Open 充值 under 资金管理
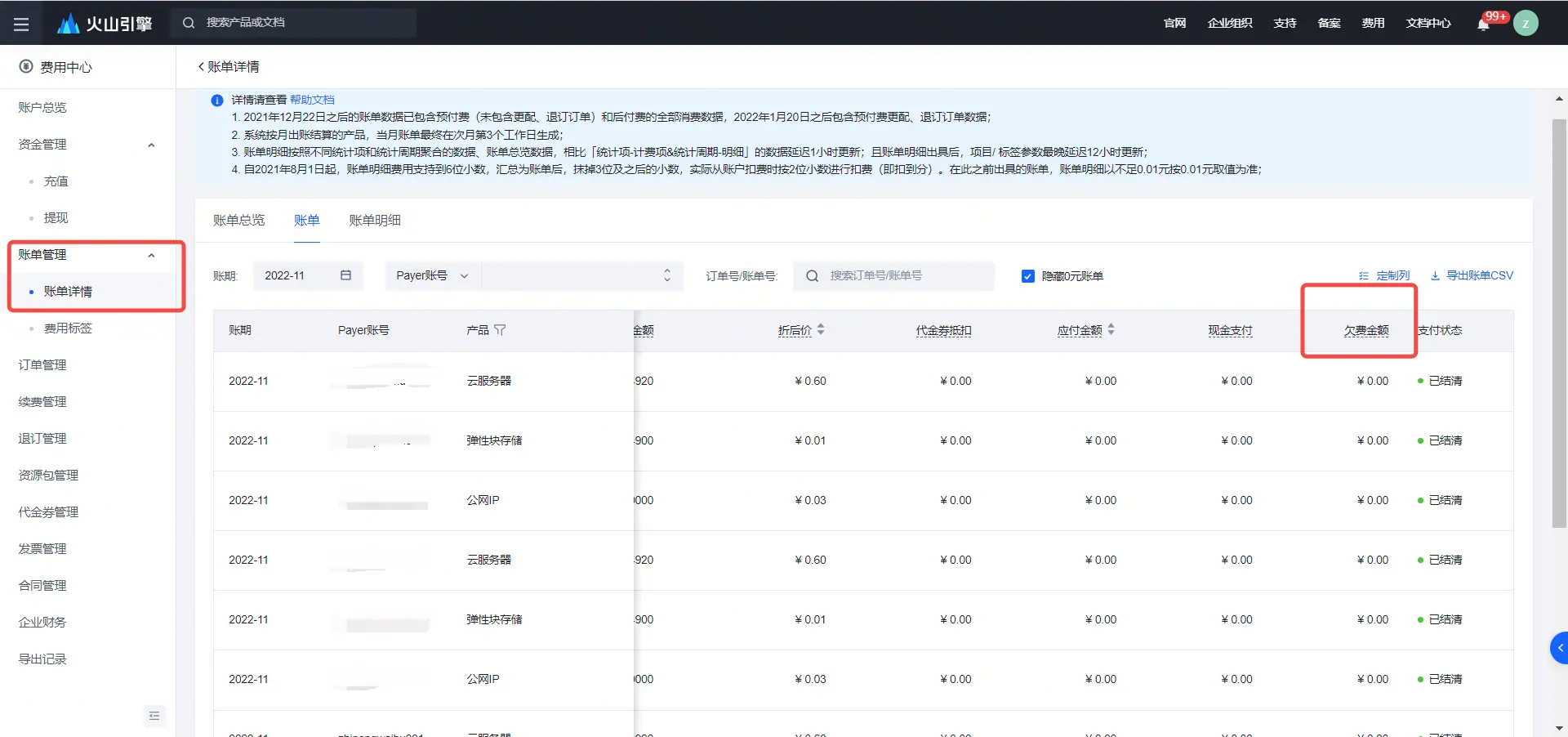 click(56, 181)
